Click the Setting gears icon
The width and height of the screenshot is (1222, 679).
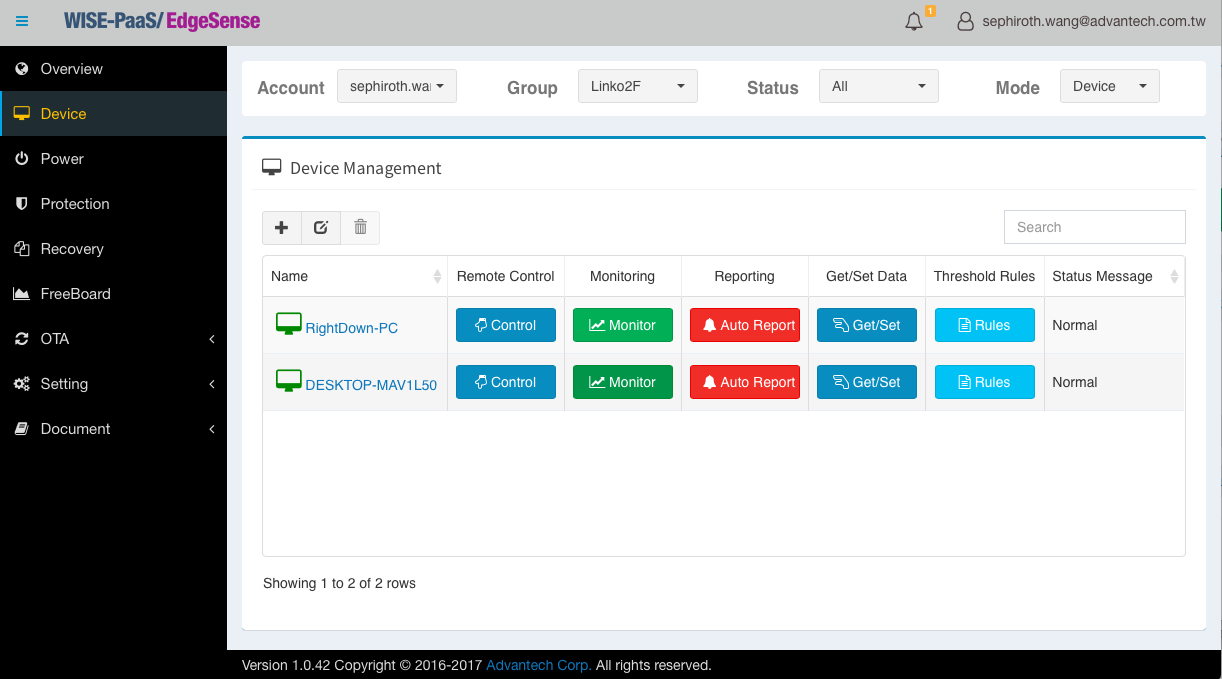coord(21,384)
